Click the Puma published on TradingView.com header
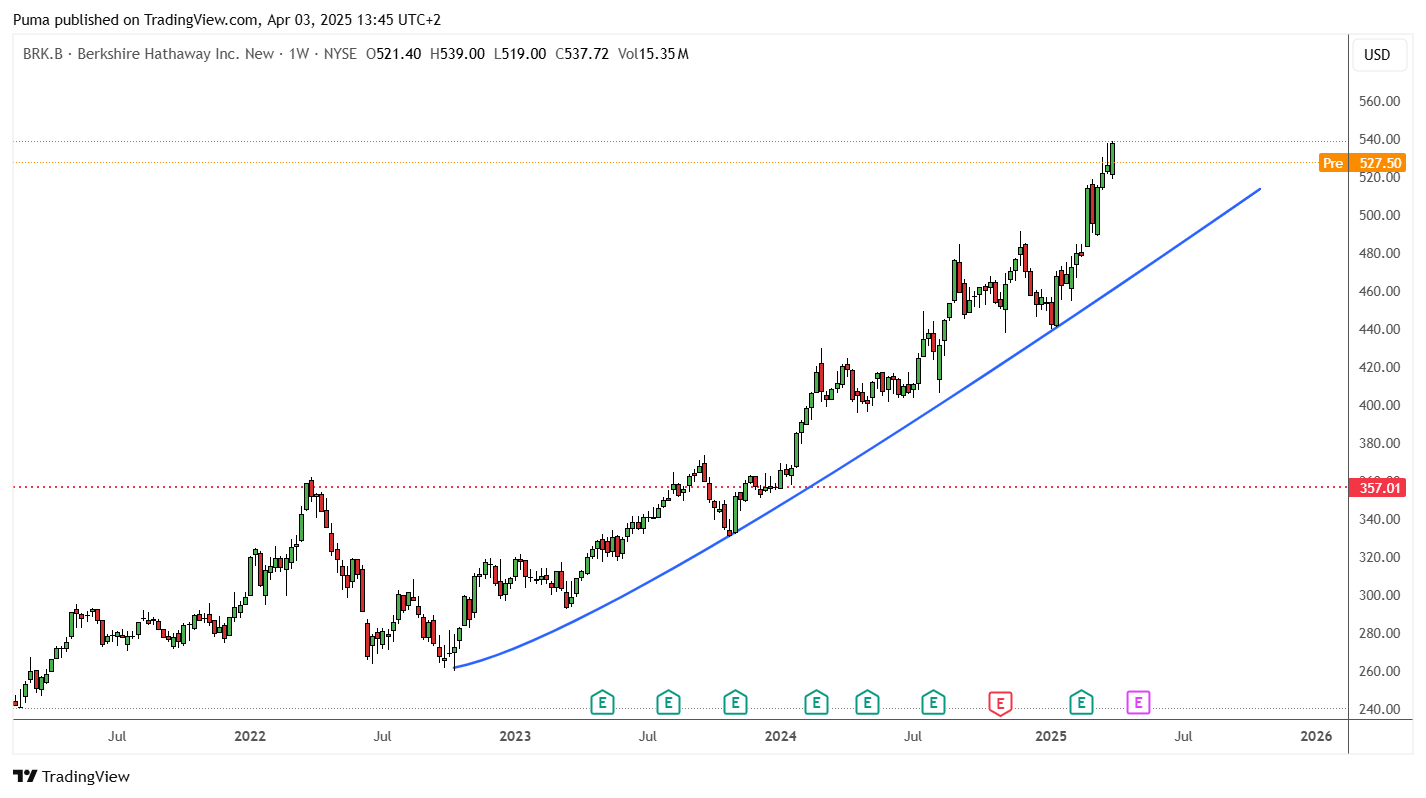Image resolution: width=1426 pixels, height=798 pixels. point(227,19)
